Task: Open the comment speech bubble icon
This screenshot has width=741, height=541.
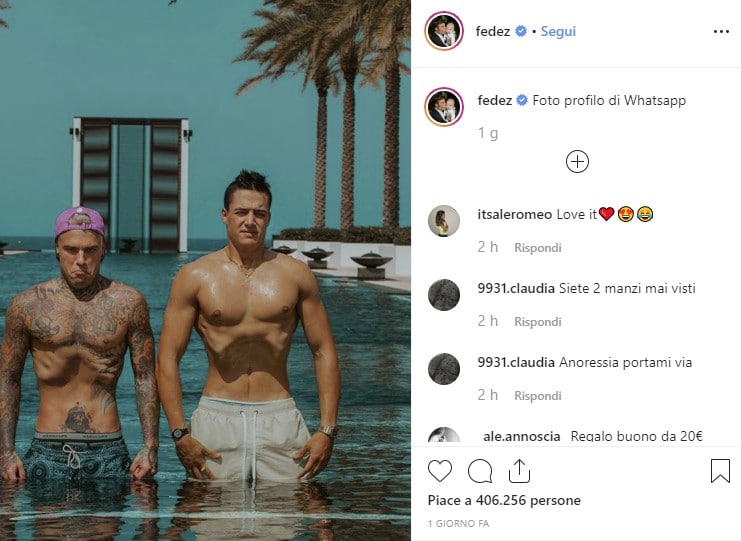Action: click(480, 471)
